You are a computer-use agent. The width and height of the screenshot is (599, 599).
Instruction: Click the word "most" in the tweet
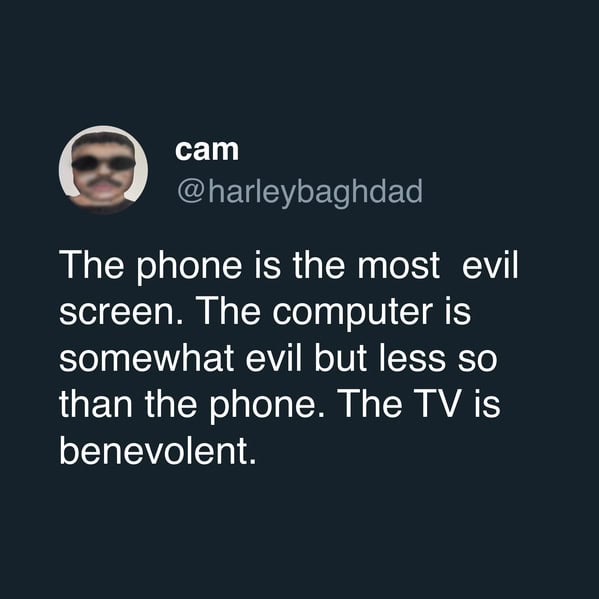[x=398, y=266]
